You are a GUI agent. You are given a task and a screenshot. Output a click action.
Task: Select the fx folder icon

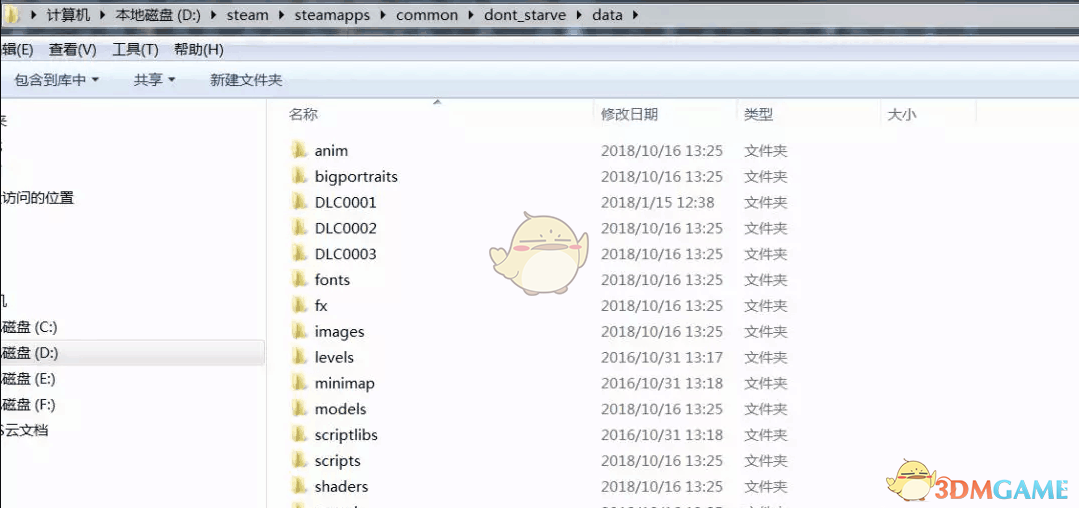pyautogui.click(x=299, y=305)
